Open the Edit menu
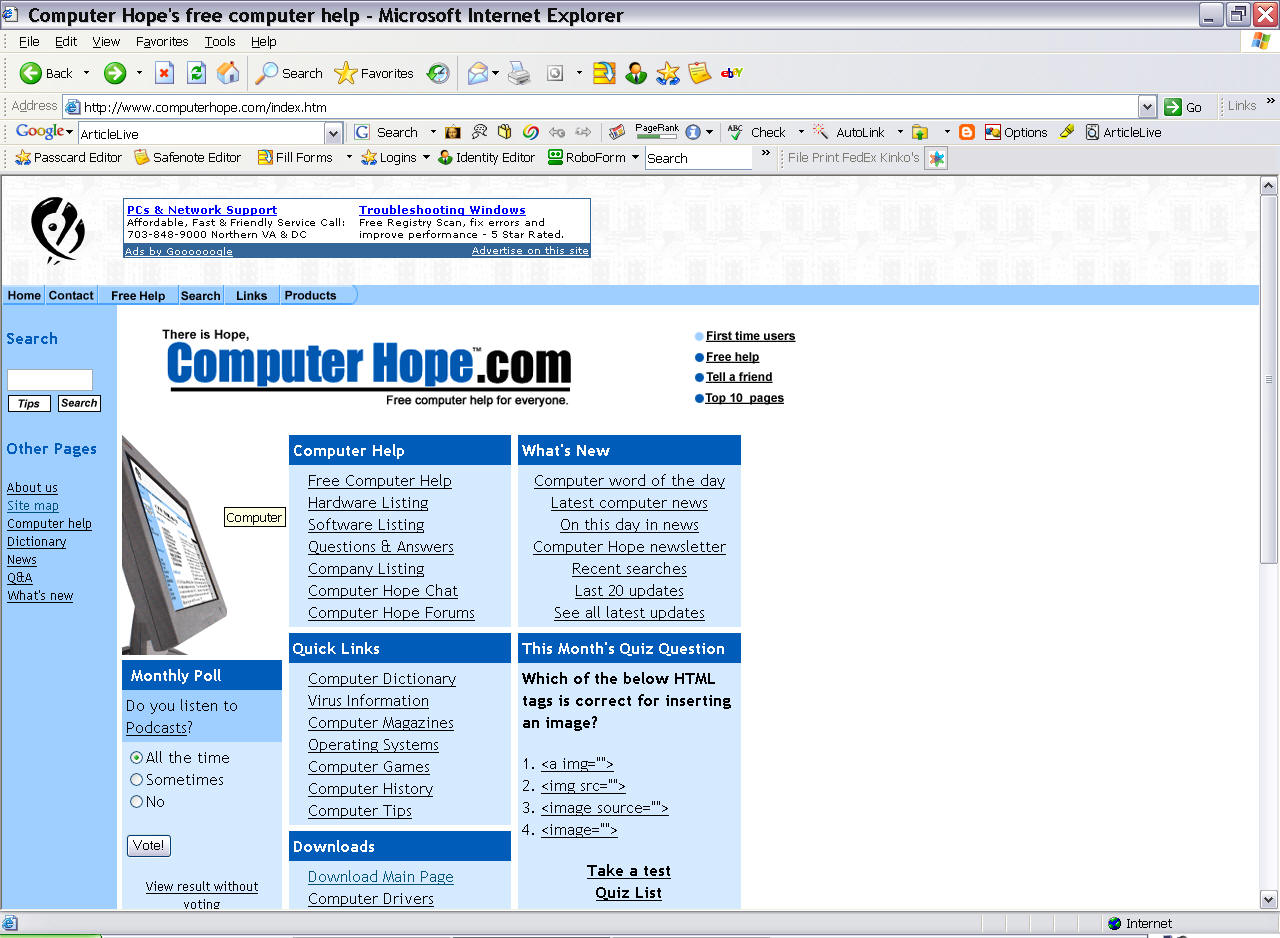 (x=66, y=42)
